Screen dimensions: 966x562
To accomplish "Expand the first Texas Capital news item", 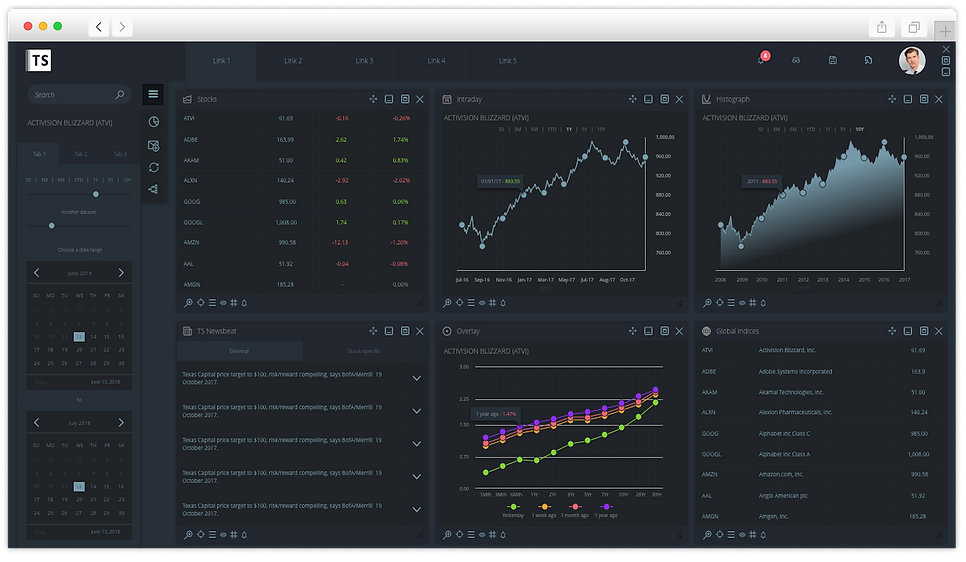I will point(416,378).
